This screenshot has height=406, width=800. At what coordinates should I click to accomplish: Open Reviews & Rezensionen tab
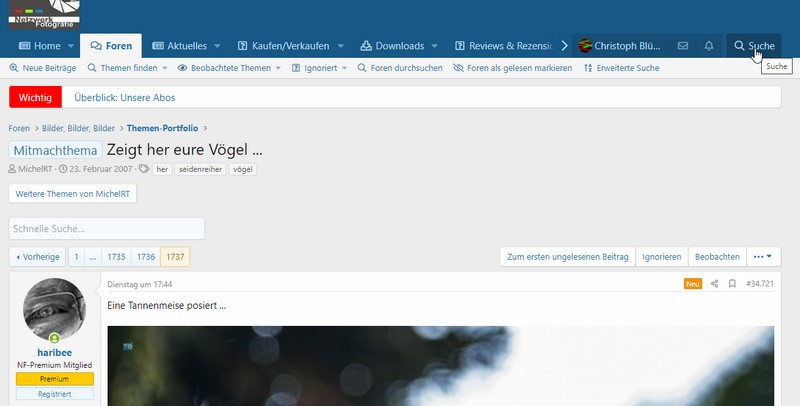click(504, 46)
